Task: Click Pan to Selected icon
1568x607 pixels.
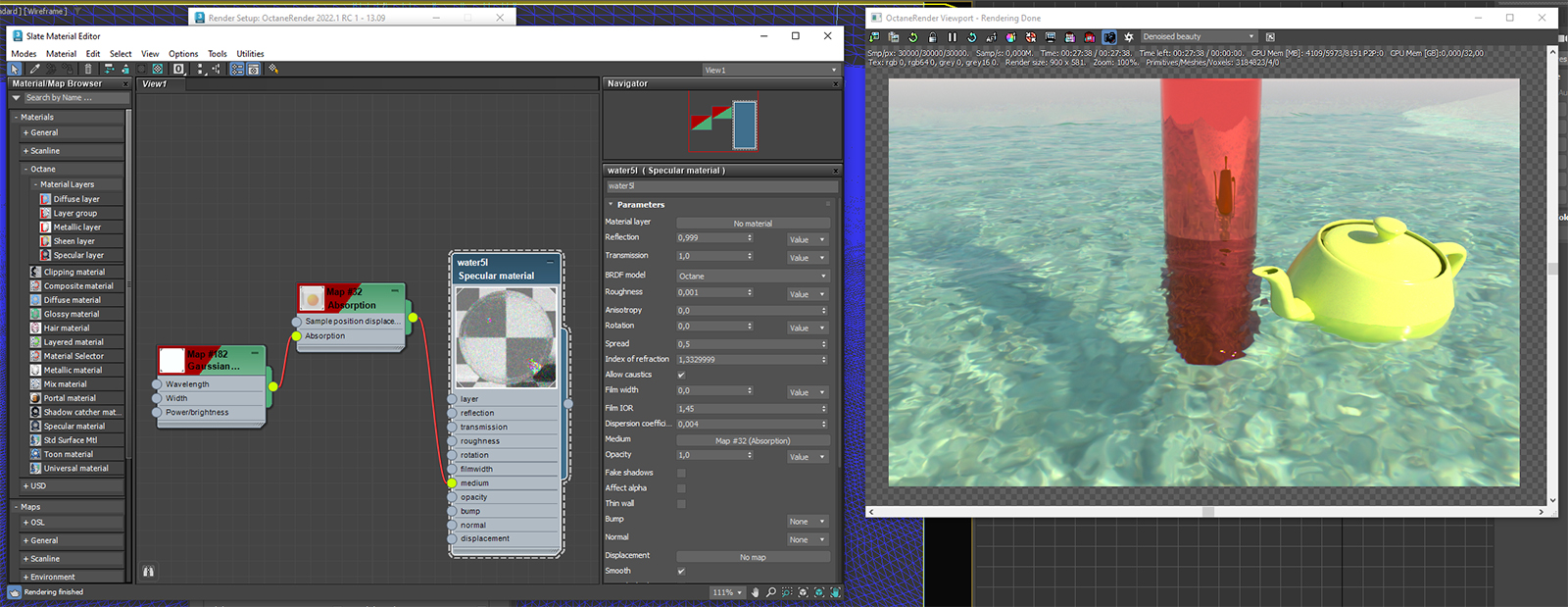Action: point(835,592)
